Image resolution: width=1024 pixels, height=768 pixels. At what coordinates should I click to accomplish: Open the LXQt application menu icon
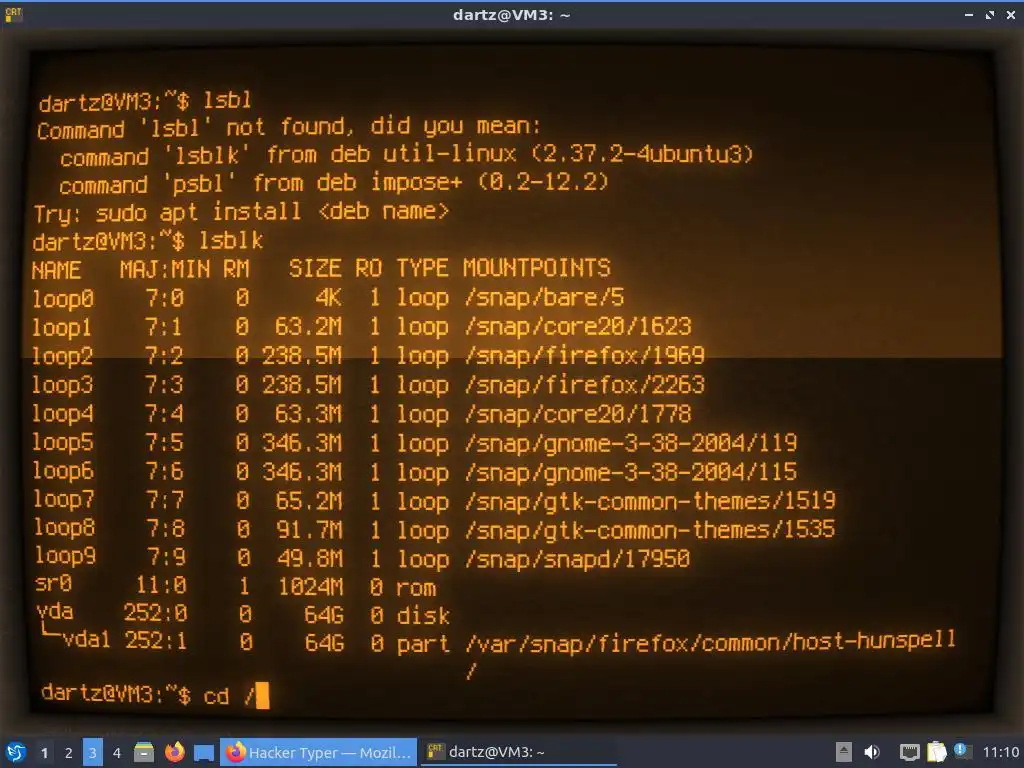15,752
